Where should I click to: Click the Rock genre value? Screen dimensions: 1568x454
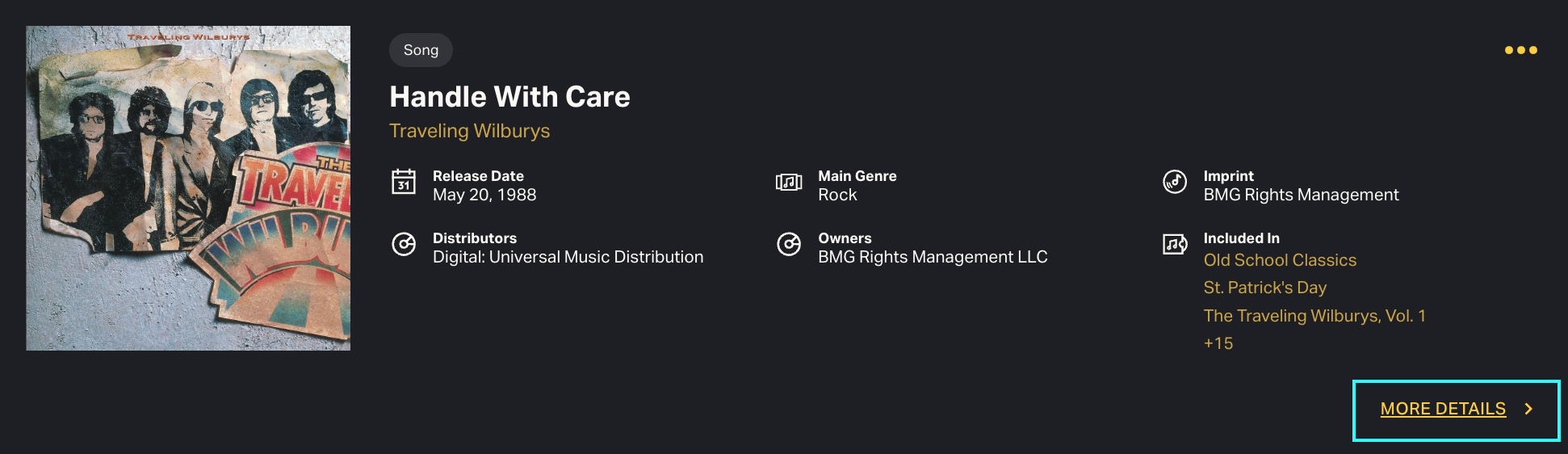pos(837,195)
